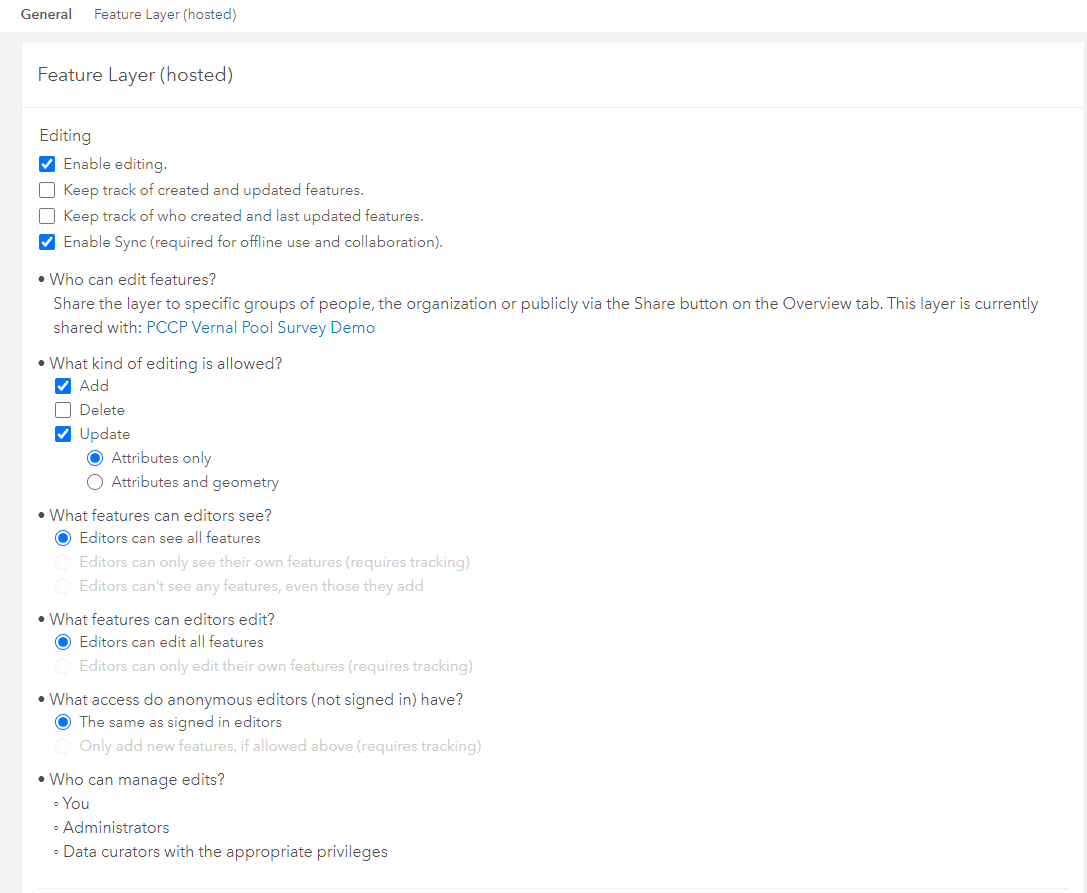Click the Who can edit features bullet item

131,279
